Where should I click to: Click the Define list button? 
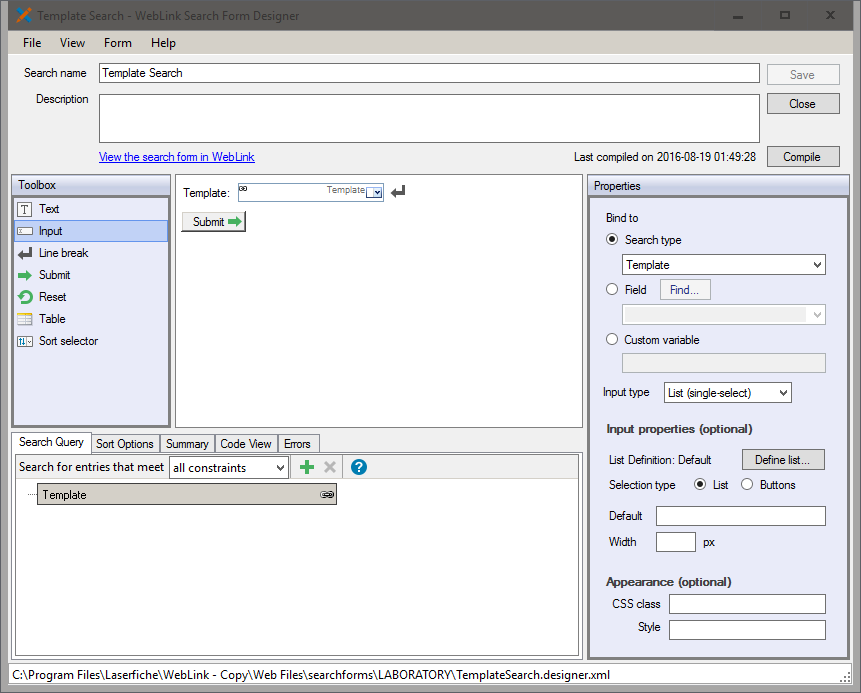pyautogui.click(x=782, y=460)
